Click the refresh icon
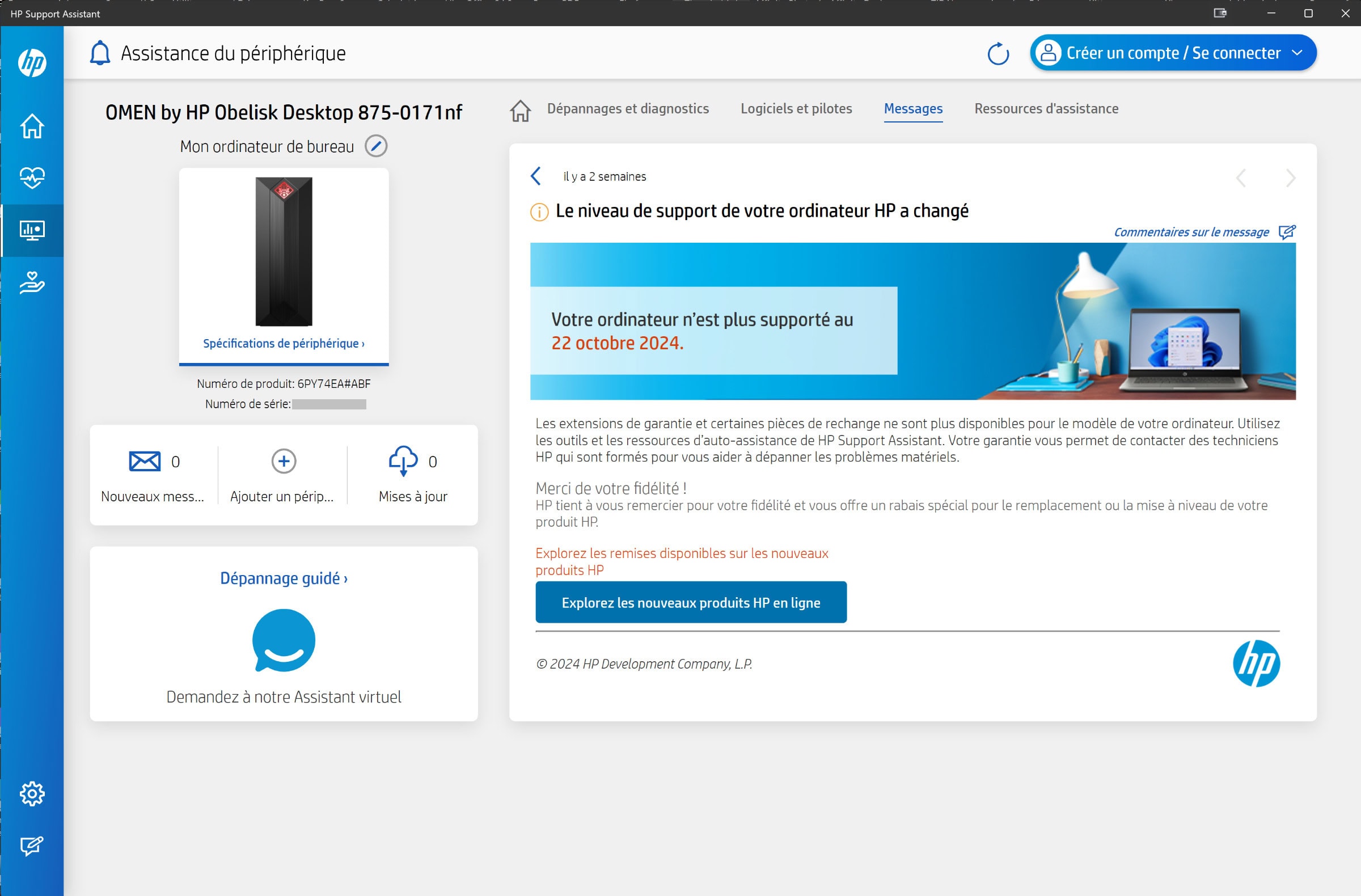The image size is (1361, 896). pos(998,53)
